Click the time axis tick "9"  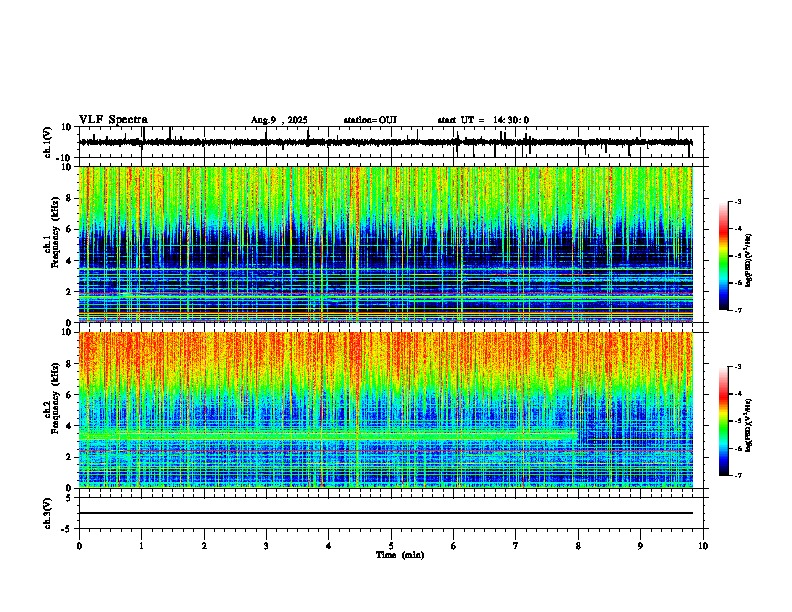click(640, 546)
